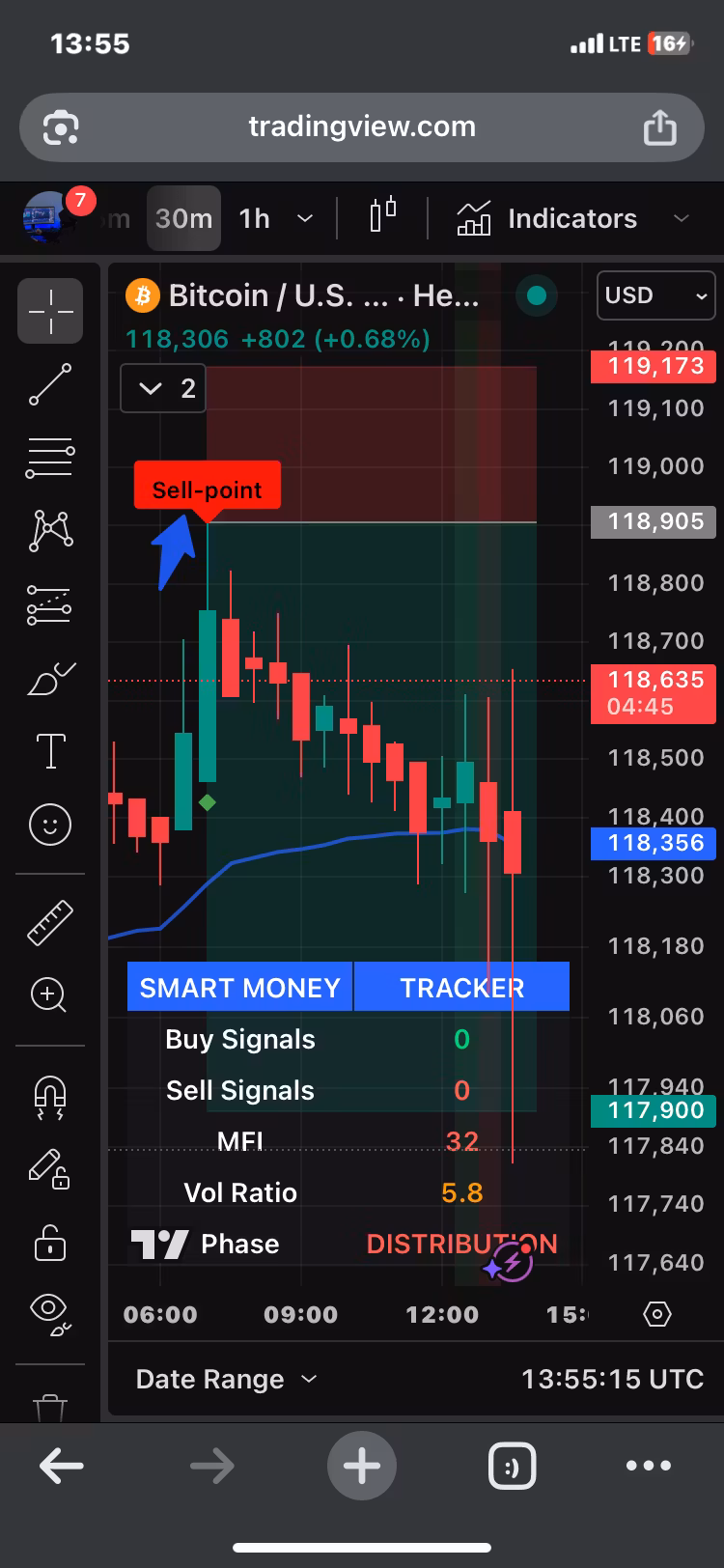Screen dimensions: 724x1568
Task: Click the 118,905 price label
Action: point(653,521)
